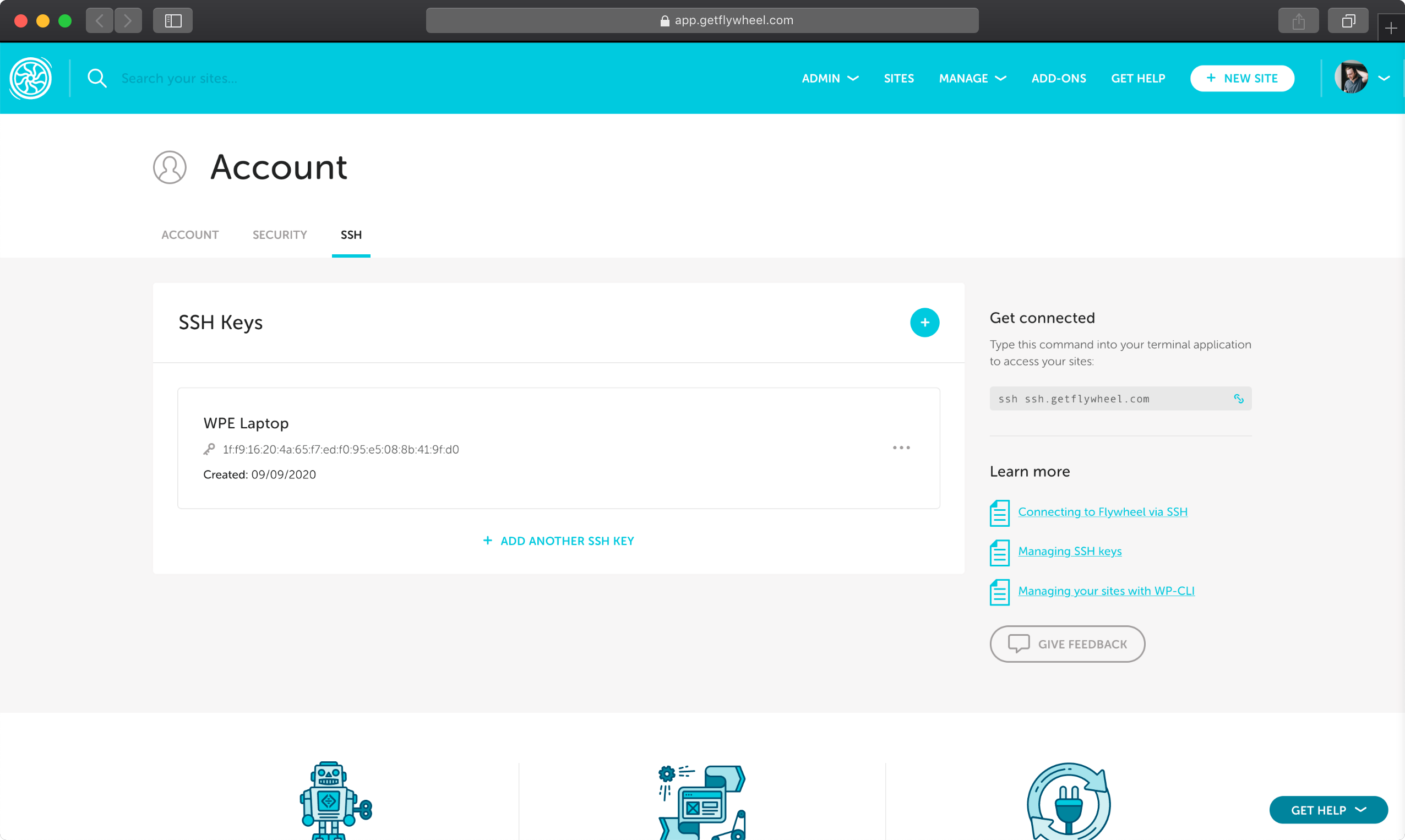
Task: Click the Get connected heading
Action: click(x=1042, y=318)
